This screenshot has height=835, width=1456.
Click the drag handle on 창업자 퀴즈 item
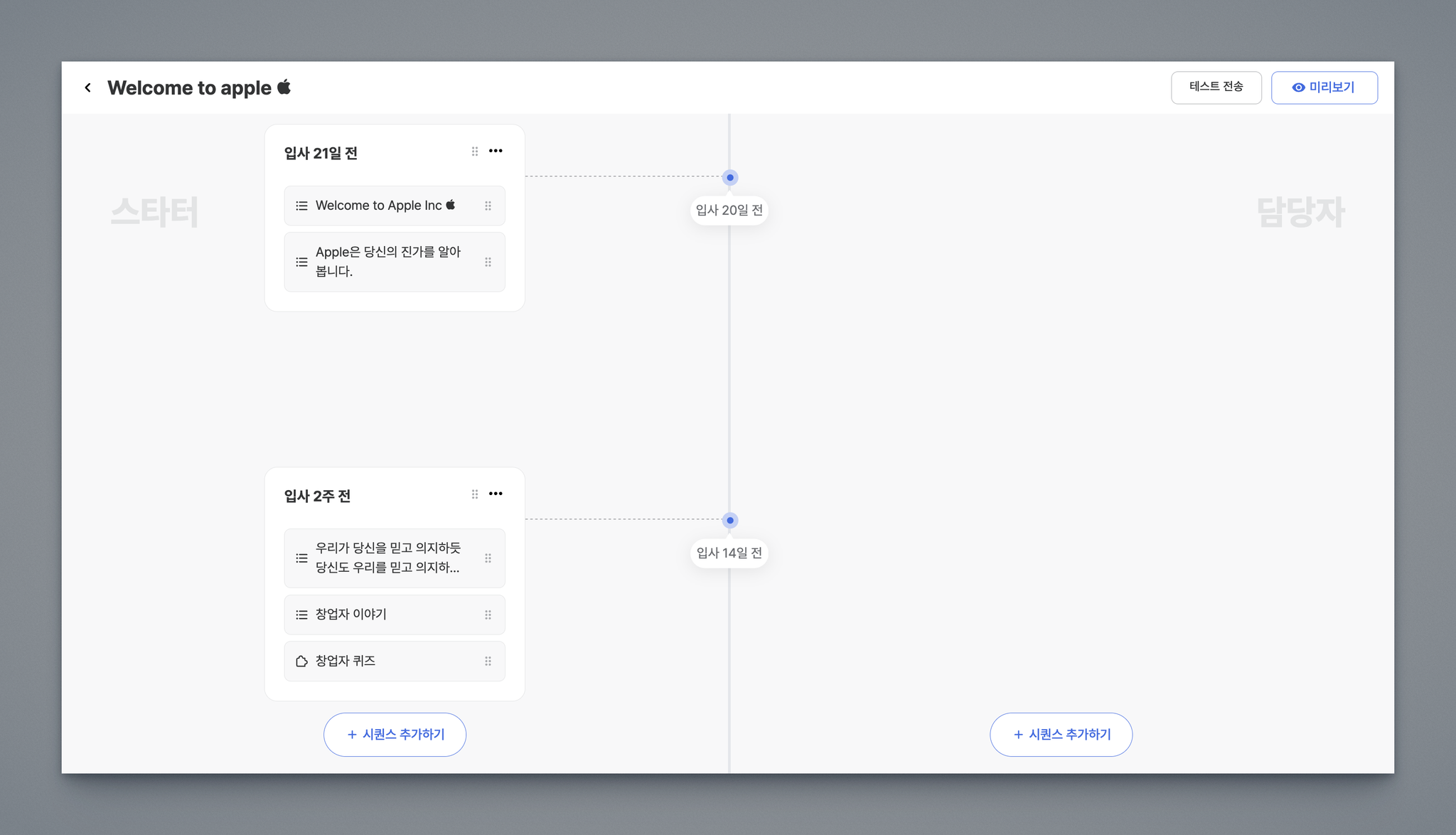tap(488, 661)
